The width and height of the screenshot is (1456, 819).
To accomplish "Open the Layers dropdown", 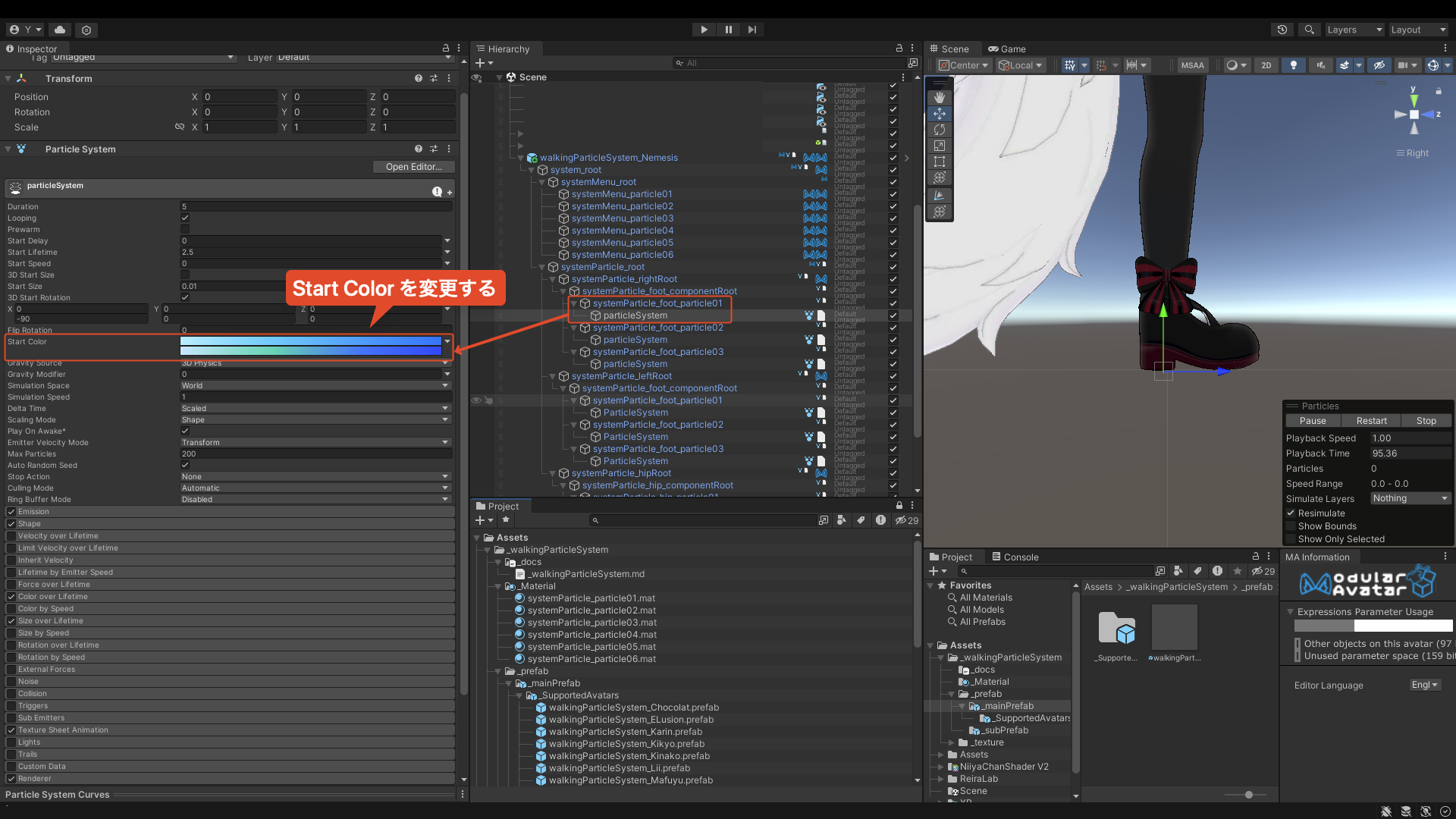I will pos(1354,30).
